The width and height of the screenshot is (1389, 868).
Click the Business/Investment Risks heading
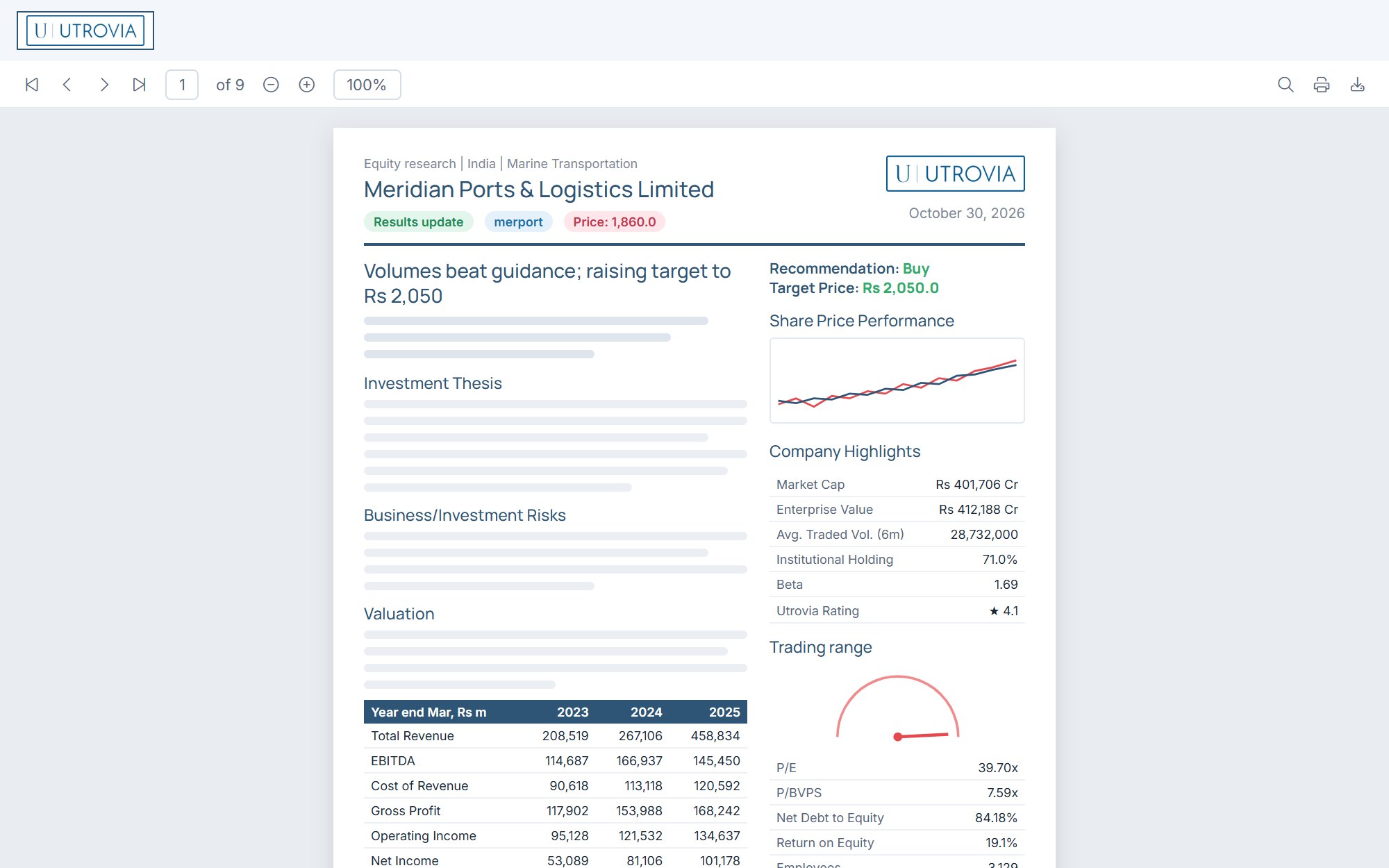[465, 515]
